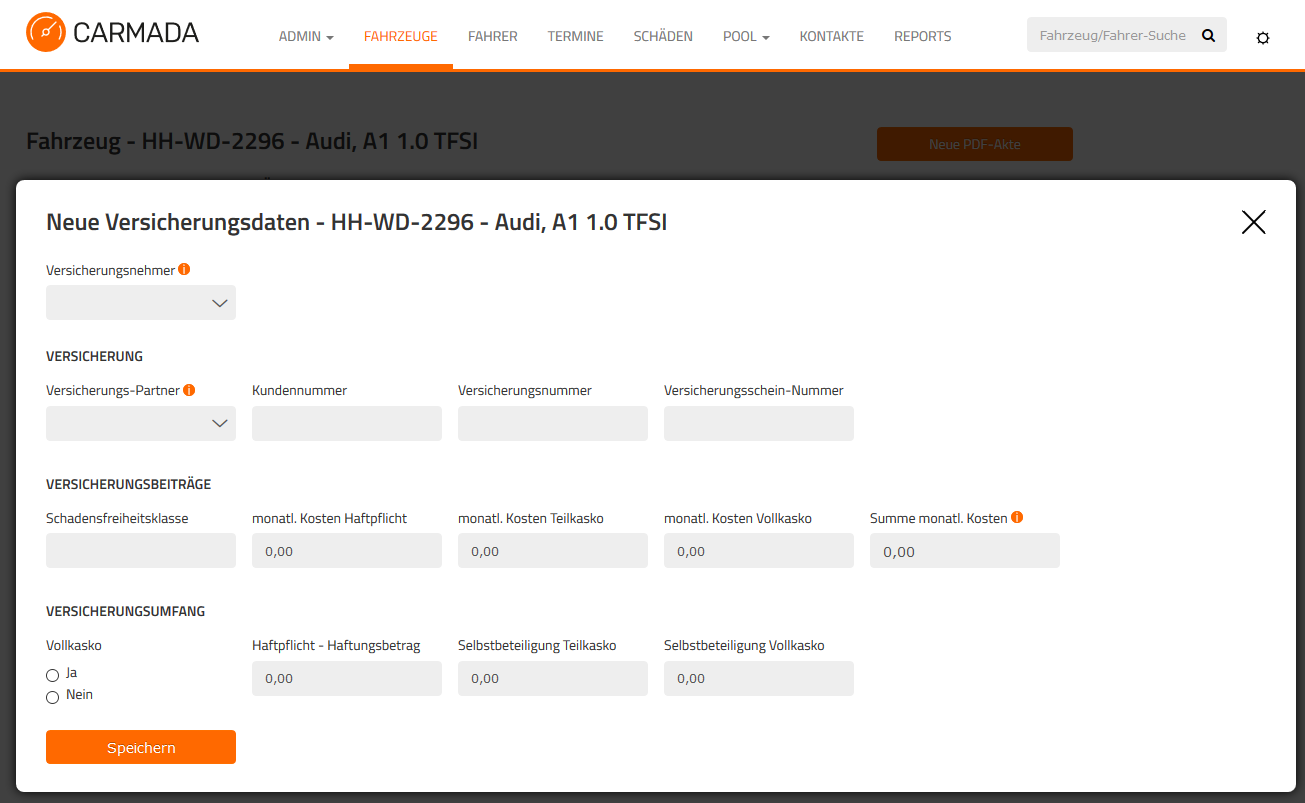Click the Schadensfreiheitsklasse field

141,550
